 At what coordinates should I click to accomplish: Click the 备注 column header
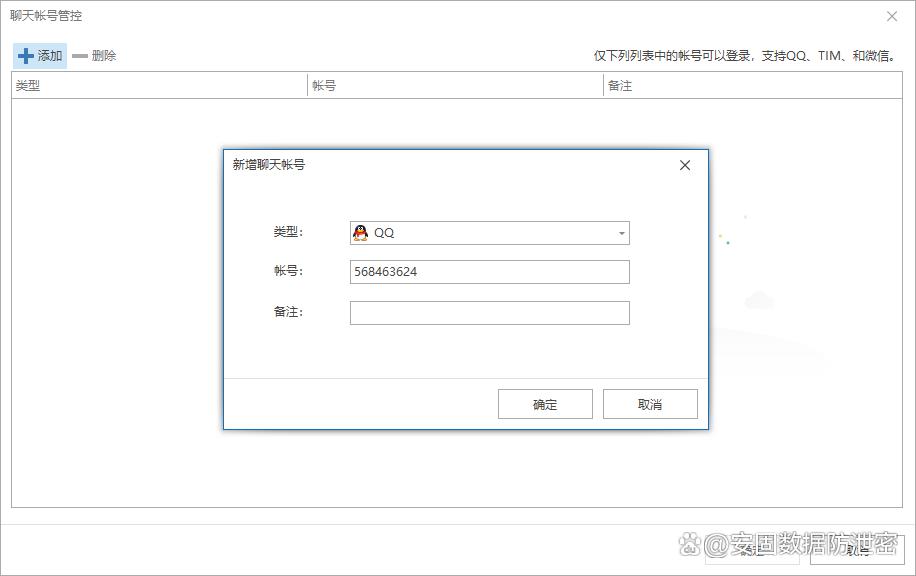click(x=752, y=85)
